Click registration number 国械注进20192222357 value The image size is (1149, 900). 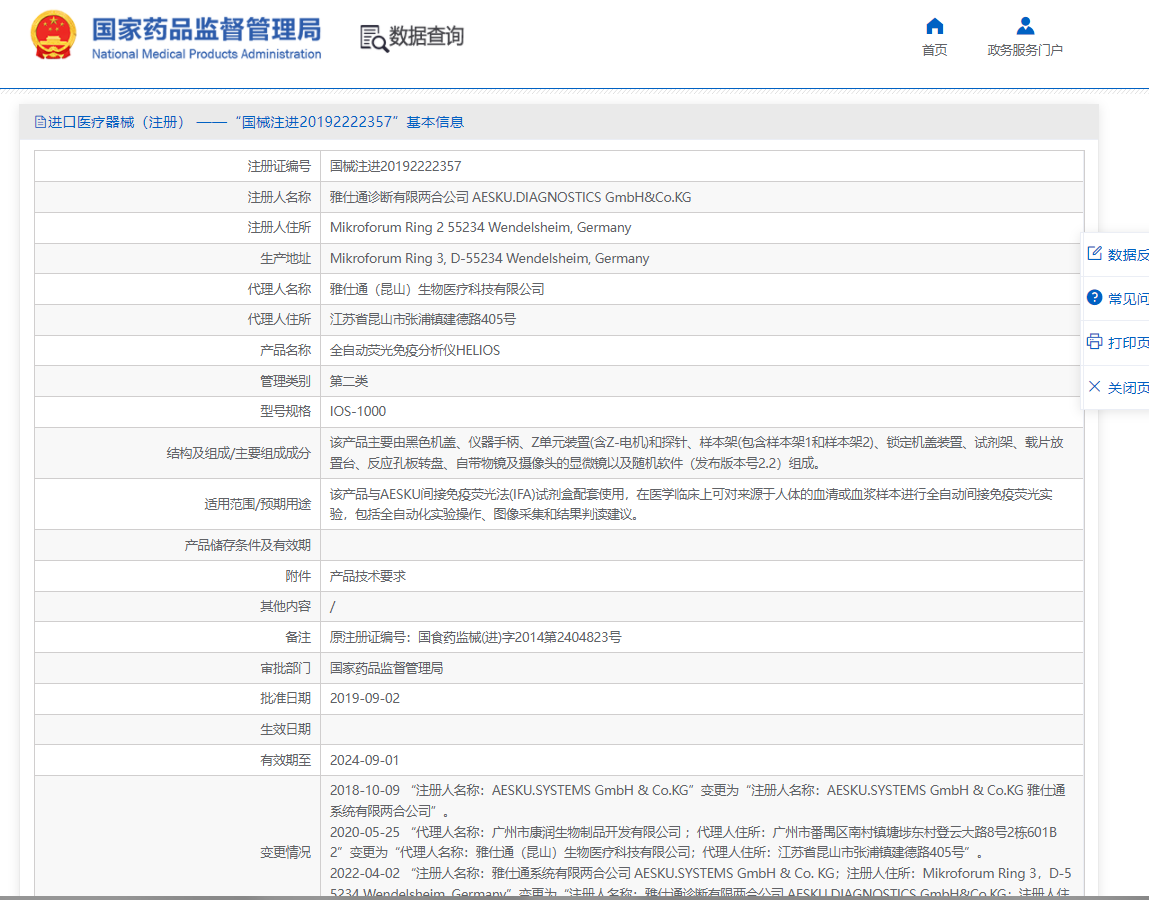pyautogui.click(x=396, y=166)
